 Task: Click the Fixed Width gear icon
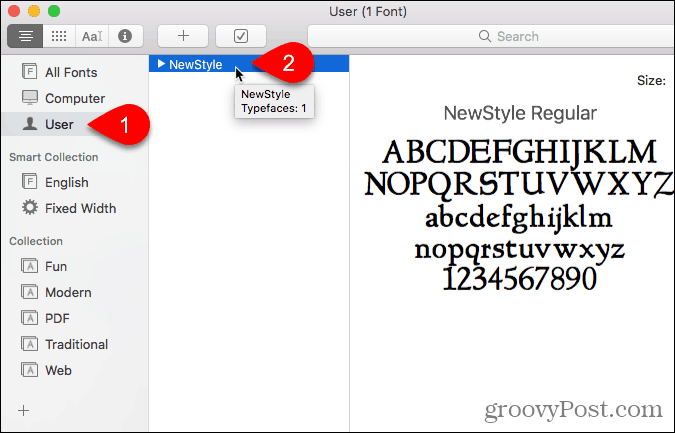[30, 207]
